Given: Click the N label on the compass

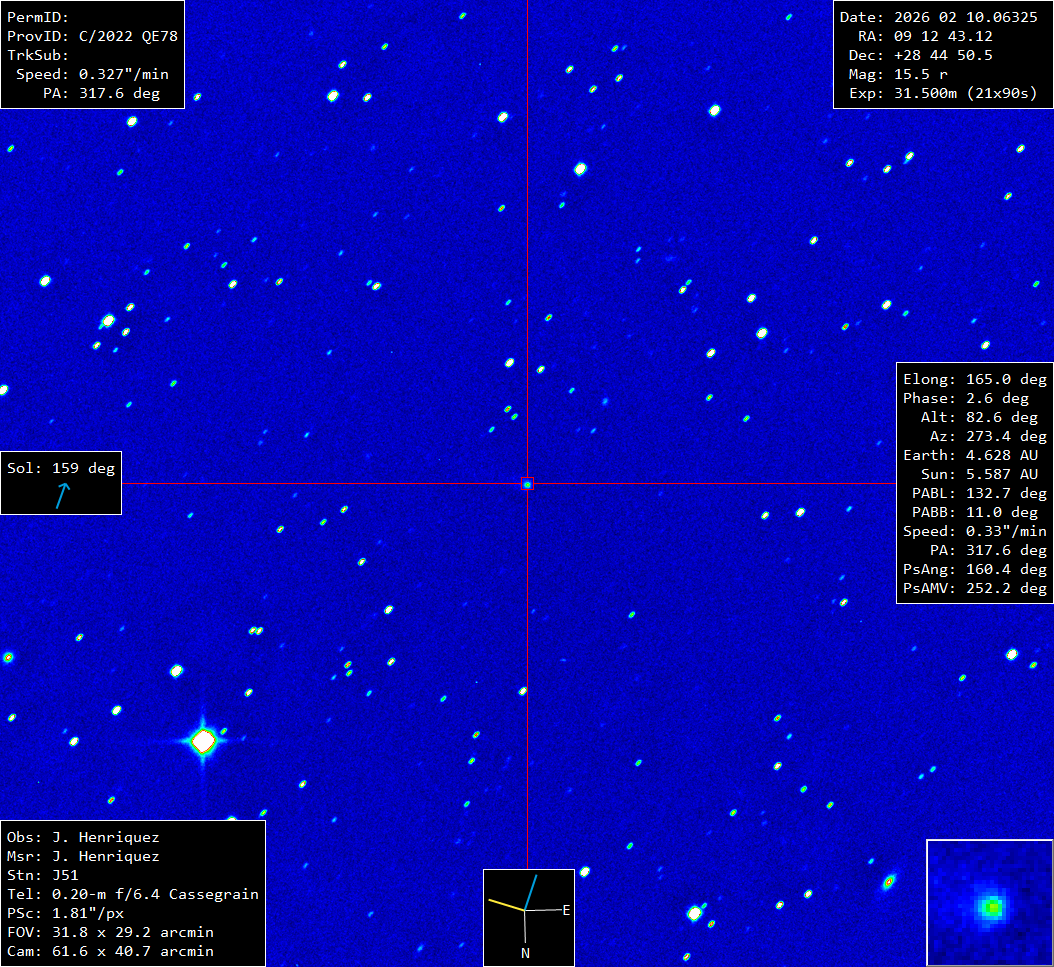Looking at the screenshot, I should pos(525,953).
